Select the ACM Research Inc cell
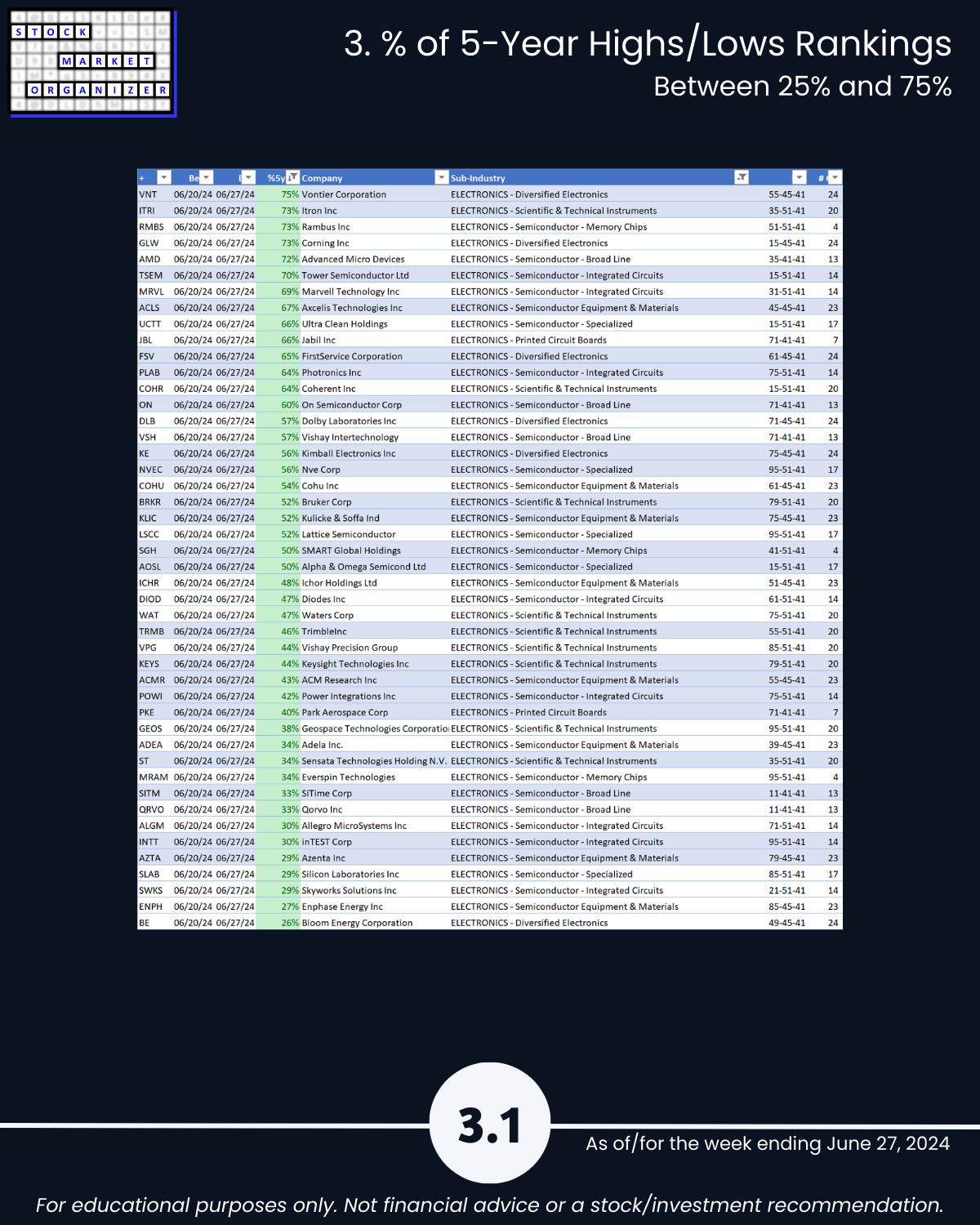This screenshot has height=1225, width=980. point(339,679)
